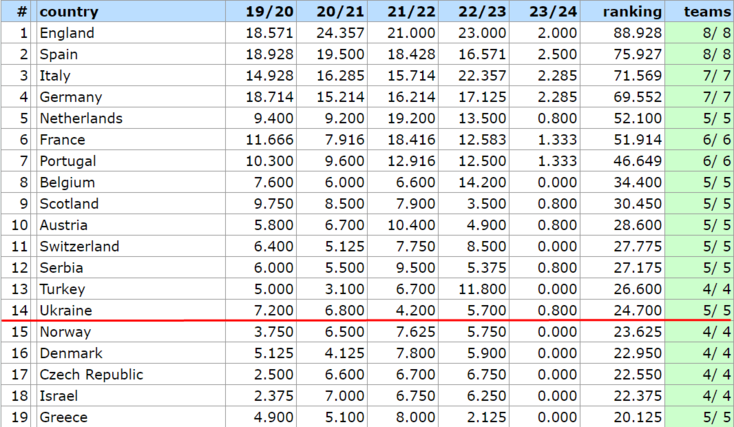Click Greece's 22/23 value 2.125
The height and width of the screenshot is (427, 734).
point(486,417)
